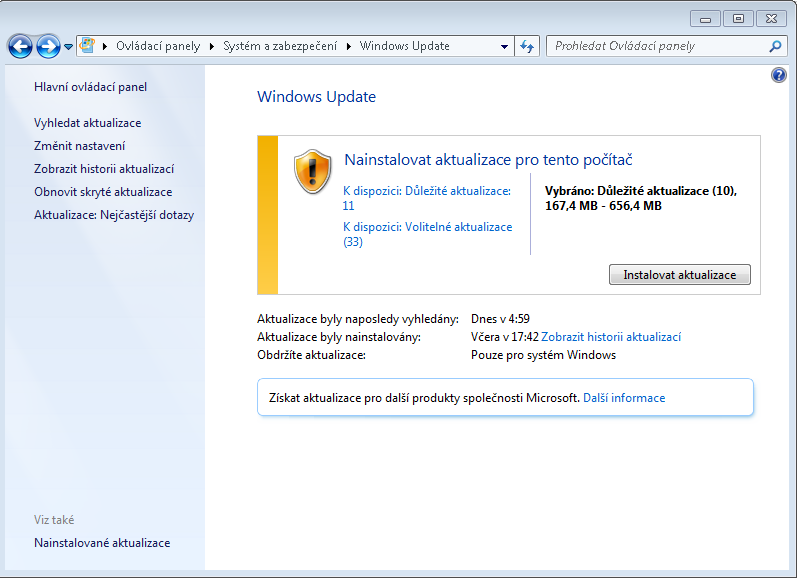
Task: Click the Nainstalovat aktualizace pro tento počítač heading
Action: point(488,160)
